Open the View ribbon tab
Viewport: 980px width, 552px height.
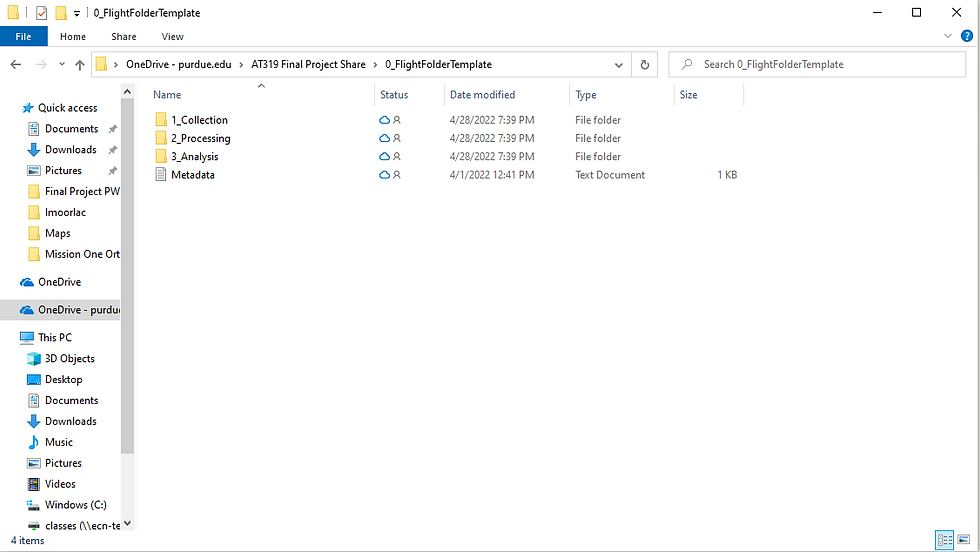click(172, 36)
